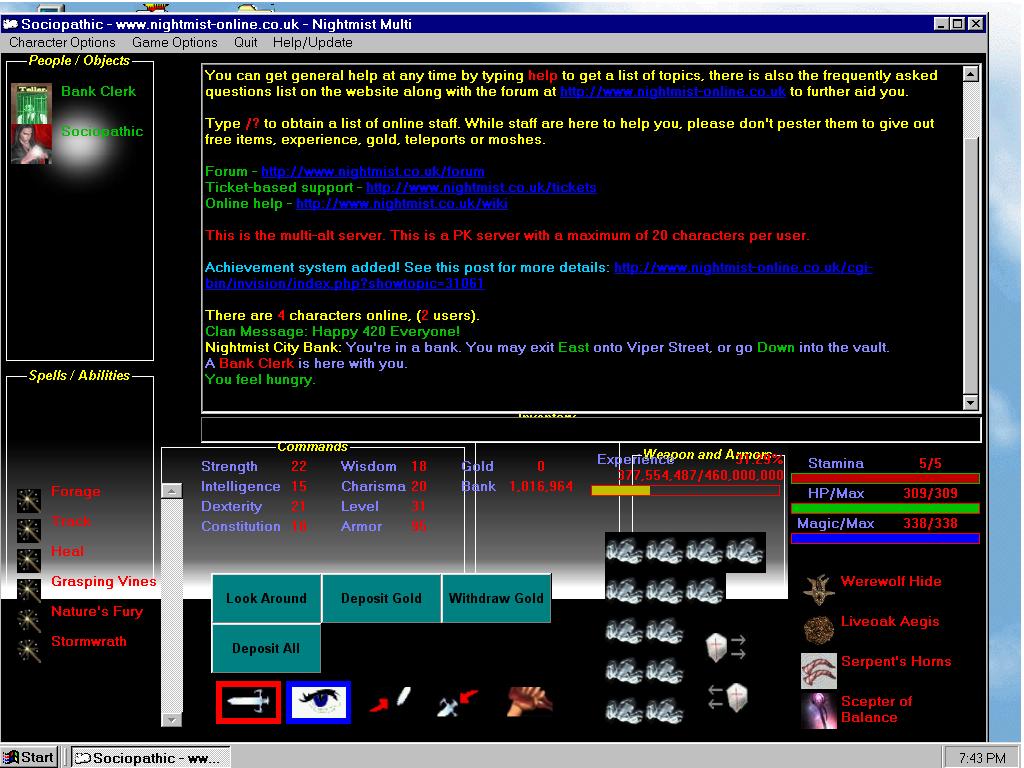This screenshot has height=768, width=1024.
Task: Click the fist icon in command bar
Action: point(529,701)
